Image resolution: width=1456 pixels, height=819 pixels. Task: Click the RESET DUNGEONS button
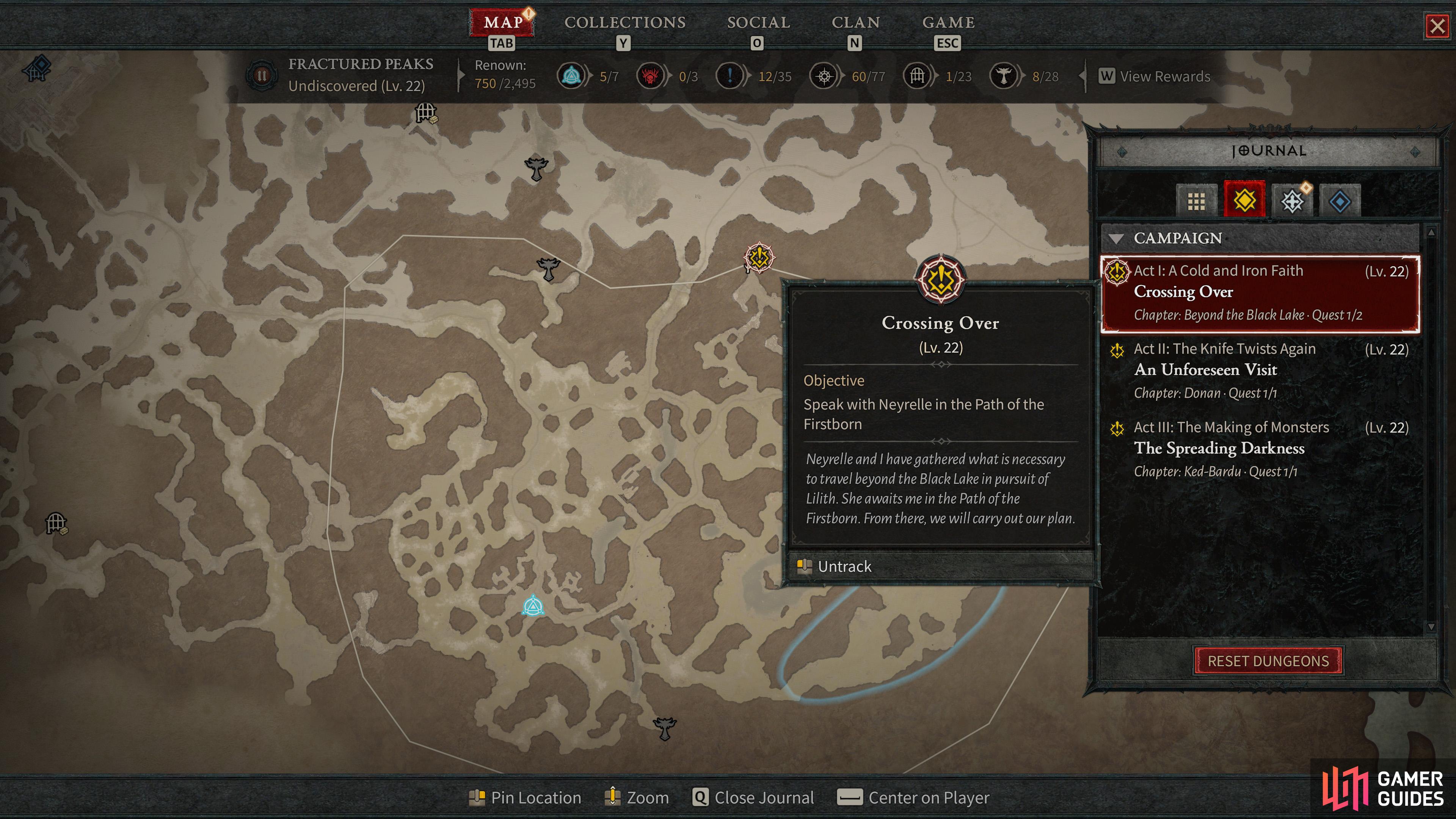[1268, 661]
